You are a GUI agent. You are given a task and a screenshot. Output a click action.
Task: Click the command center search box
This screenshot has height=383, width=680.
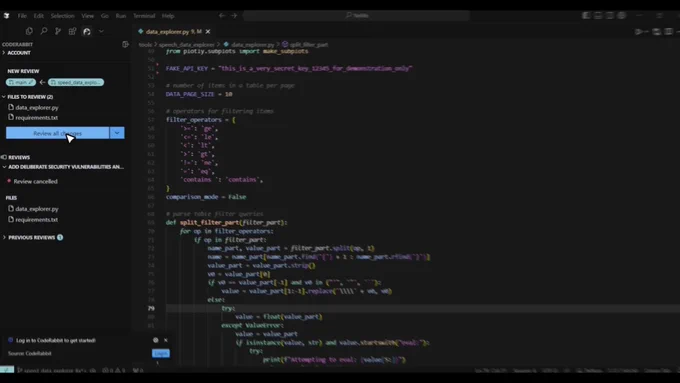click(356, 16)
